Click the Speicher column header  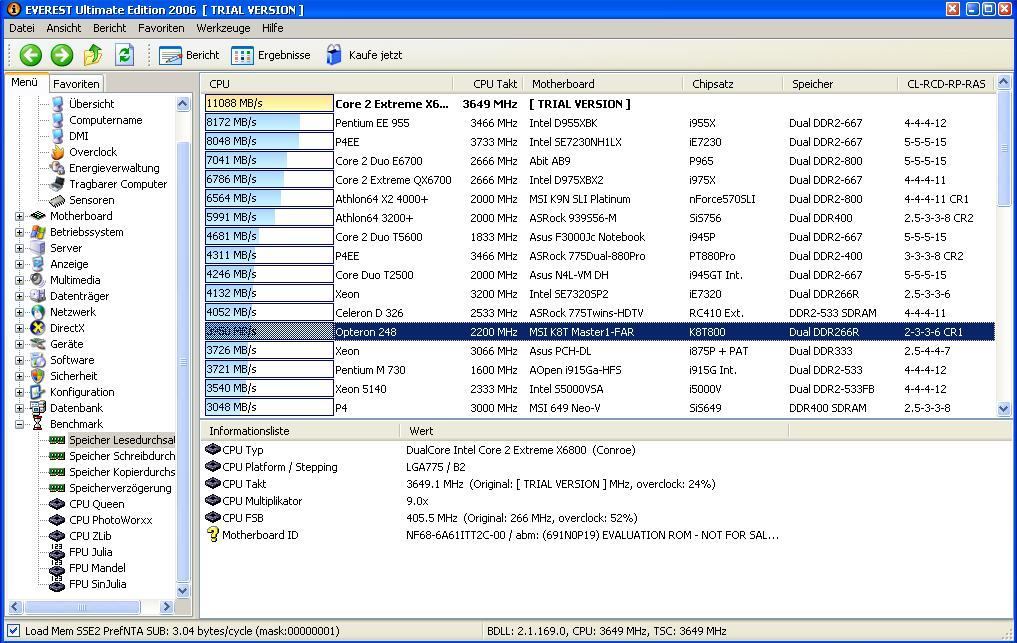click(841, 84)
